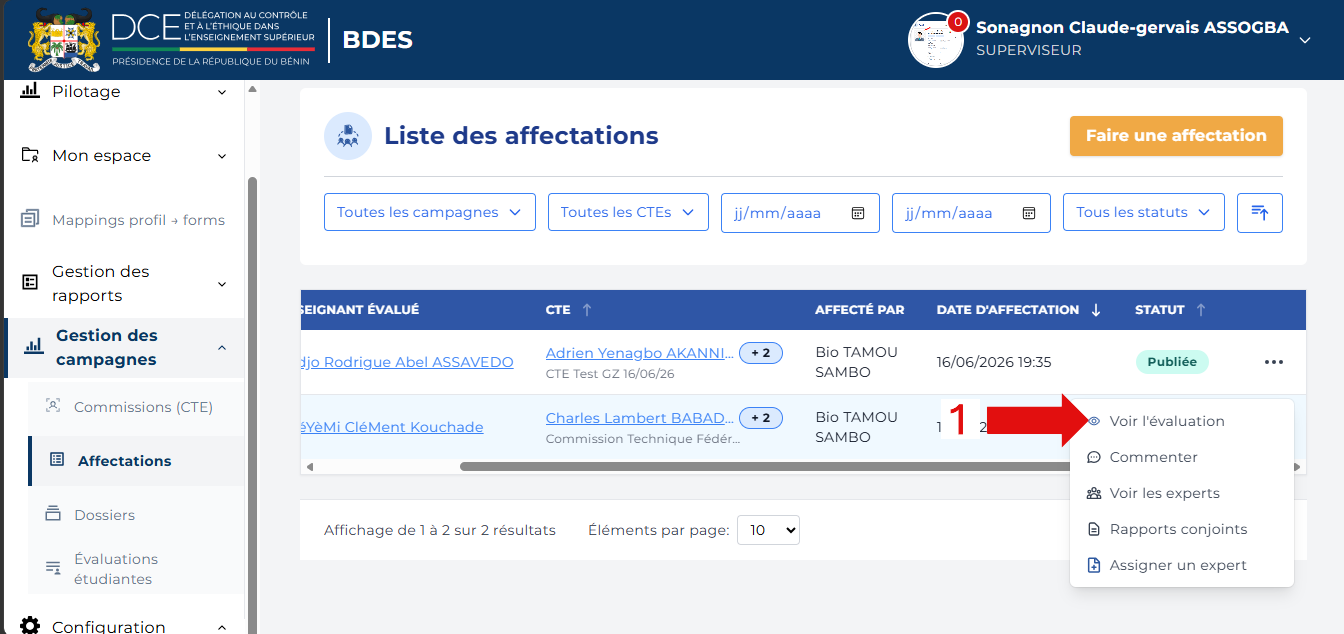Click the Mappings profil documents icon

tap(30, 219)
